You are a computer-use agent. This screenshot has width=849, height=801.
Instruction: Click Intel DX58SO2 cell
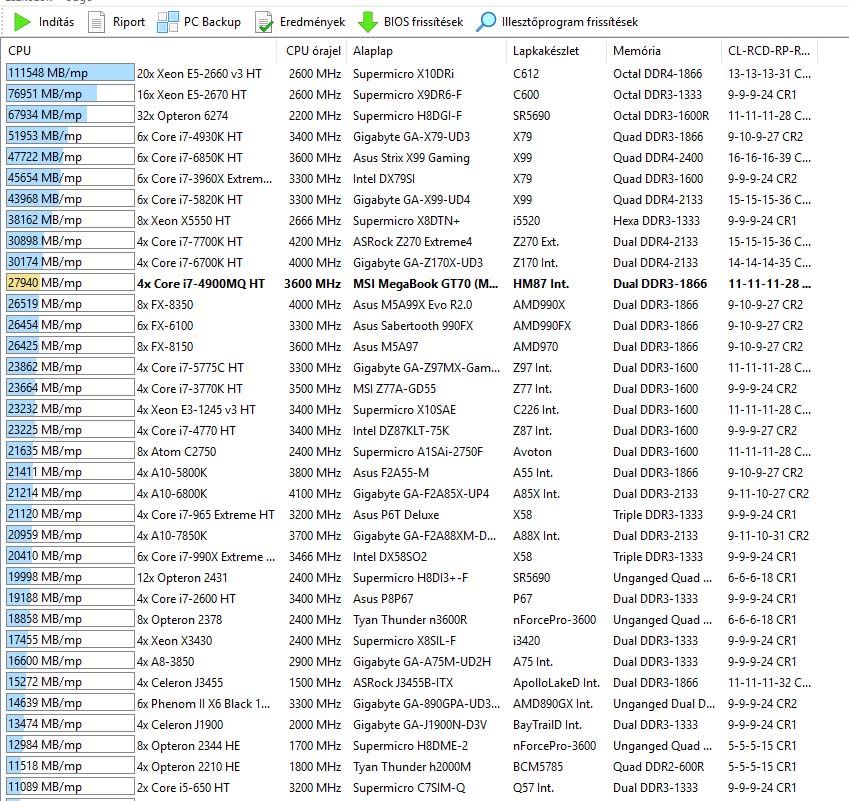point(390,557)
